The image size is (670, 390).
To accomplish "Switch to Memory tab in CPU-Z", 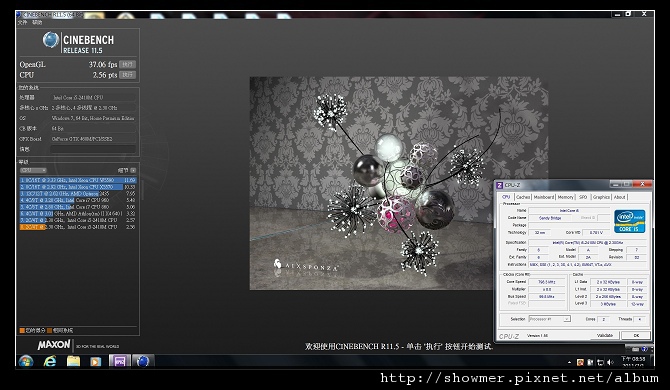I will point(565,197).
